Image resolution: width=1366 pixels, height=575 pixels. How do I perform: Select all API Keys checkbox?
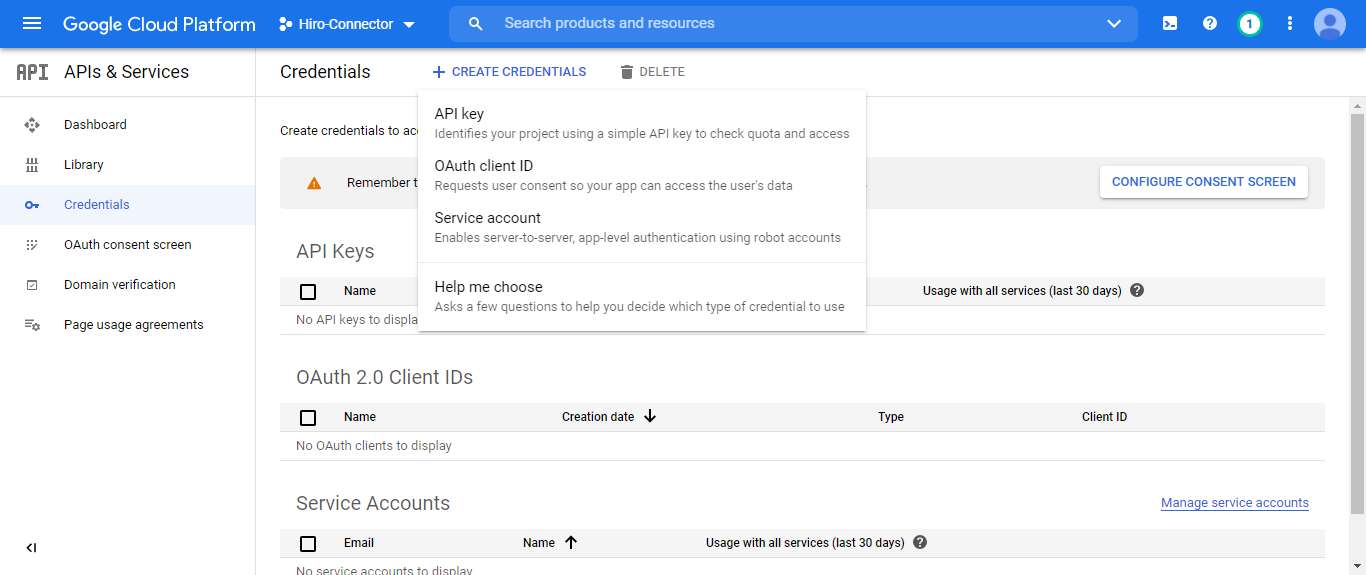(308, 292)
